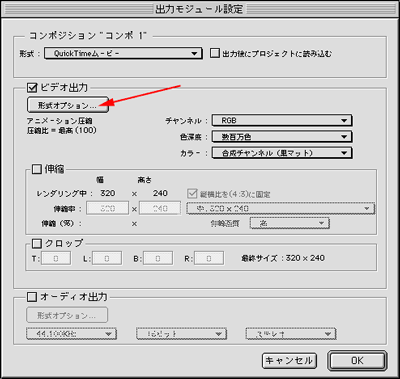
Task: Enable the オーディオ出力 checkbox
Action: point(32,297)
